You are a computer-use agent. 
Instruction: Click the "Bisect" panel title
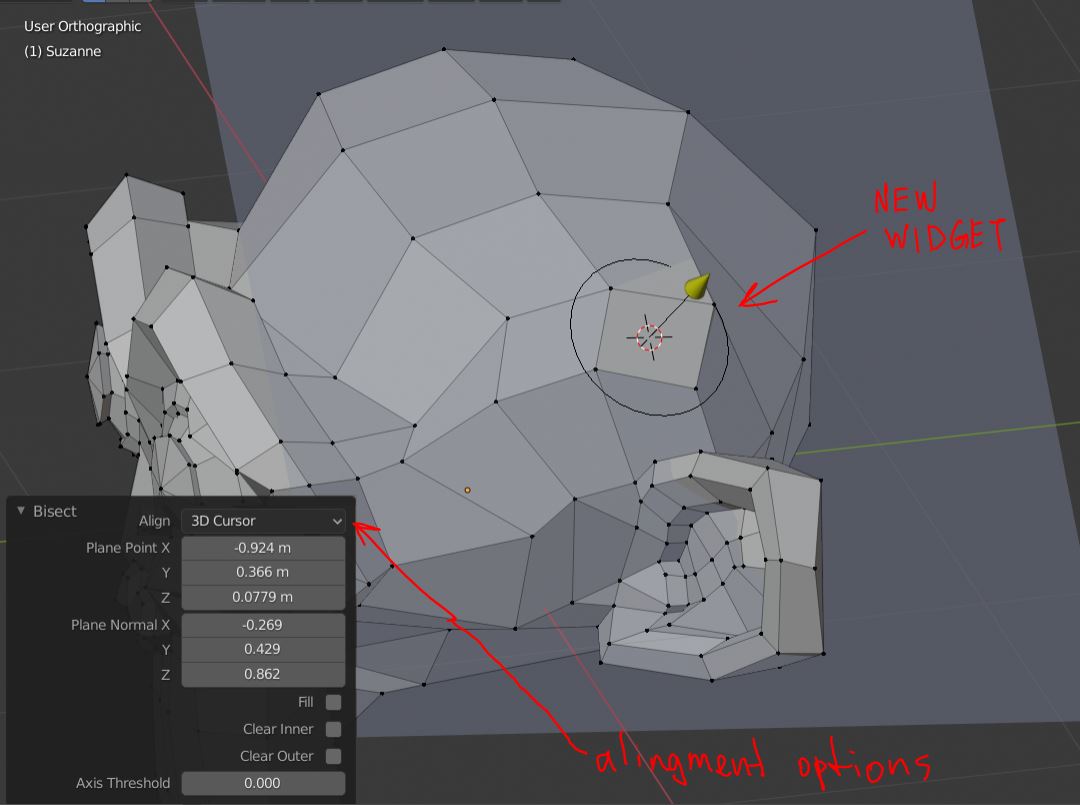click(54, 511)
